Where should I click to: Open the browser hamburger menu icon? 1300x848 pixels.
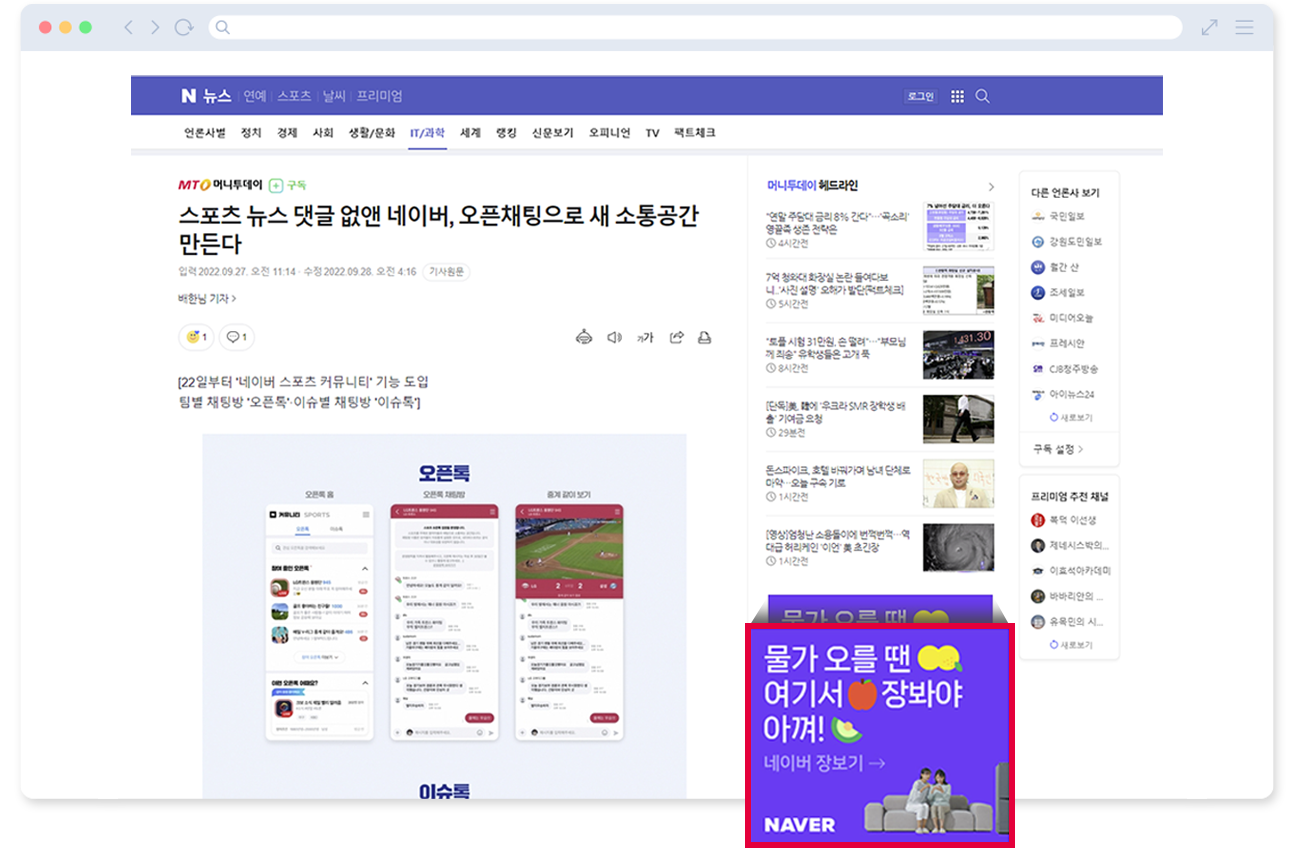click(x=1244, y=28)
